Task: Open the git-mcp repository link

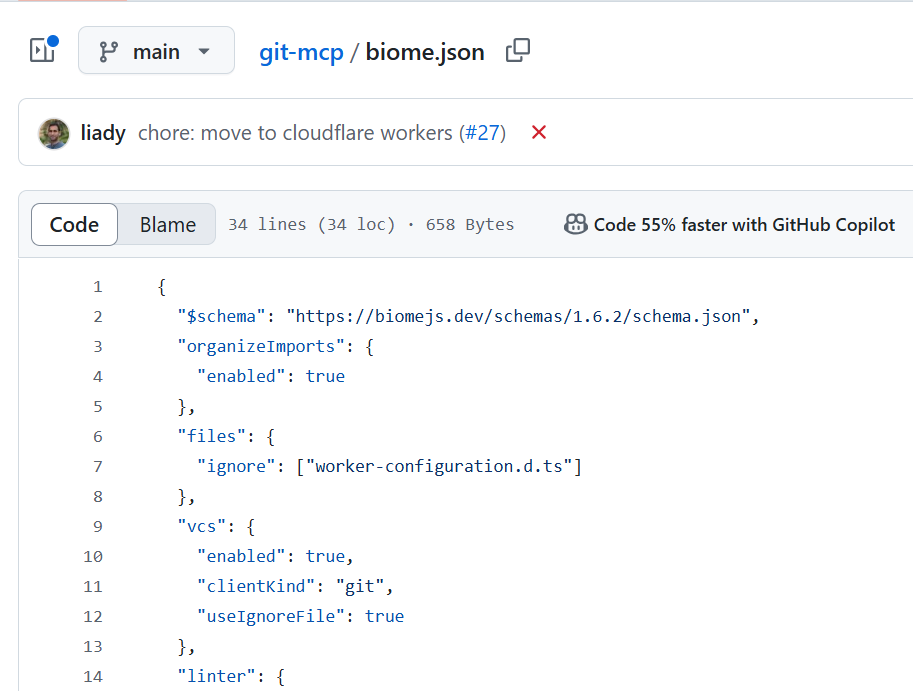Action: (302, 51)
